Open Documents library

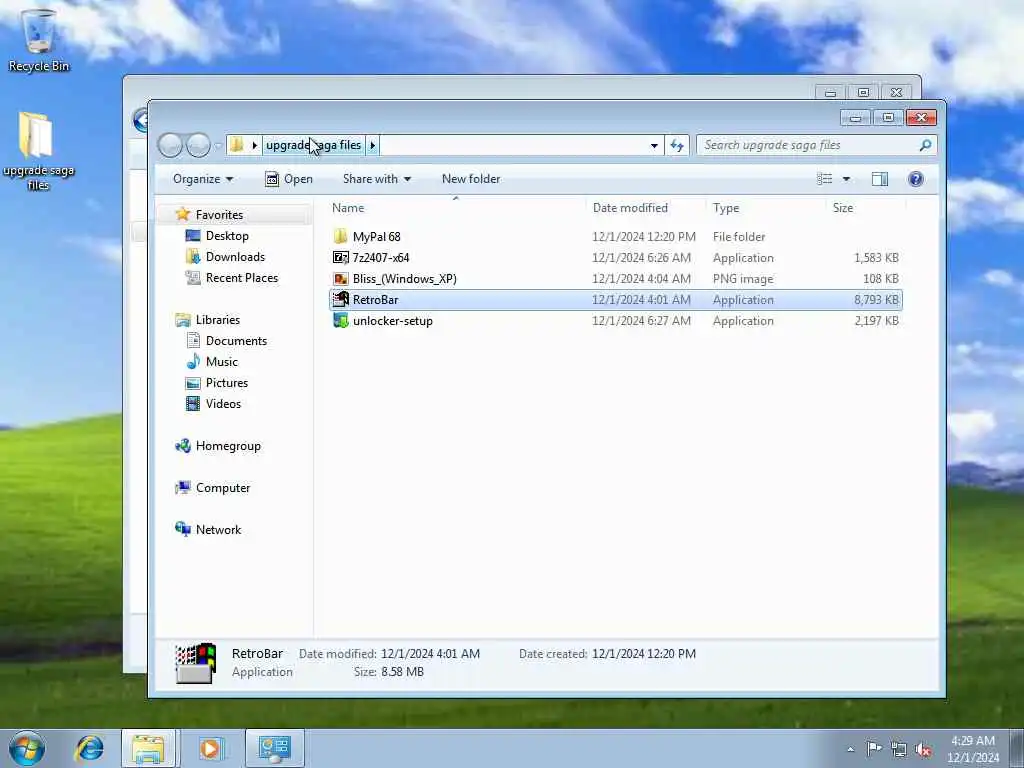[x=236, y=341]
